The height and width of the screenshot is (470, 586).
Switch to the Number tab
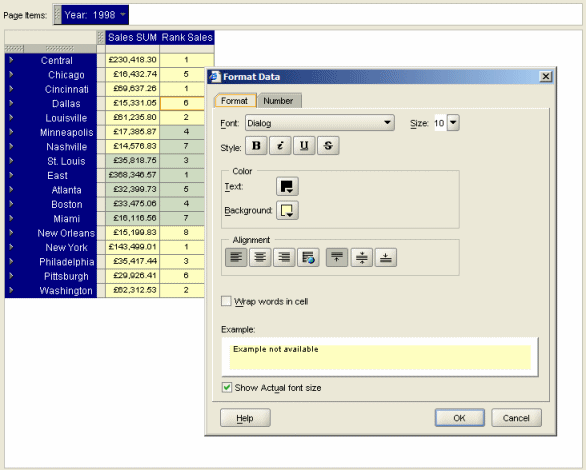click(x=278, y=101)
